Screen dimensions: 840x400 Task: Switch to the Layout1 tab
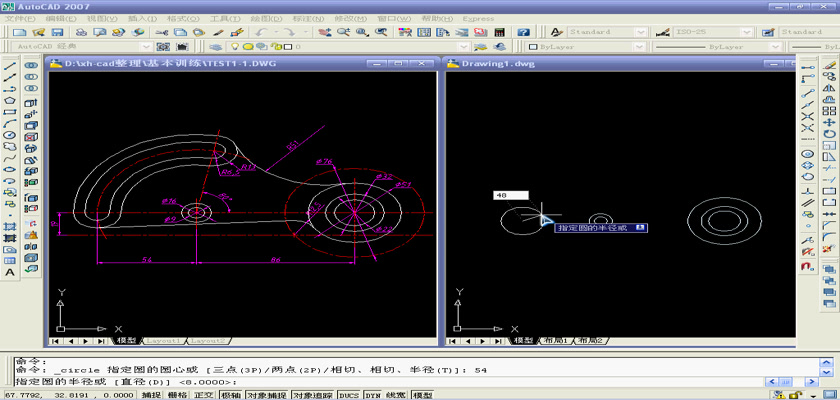[x=164, y=341]
